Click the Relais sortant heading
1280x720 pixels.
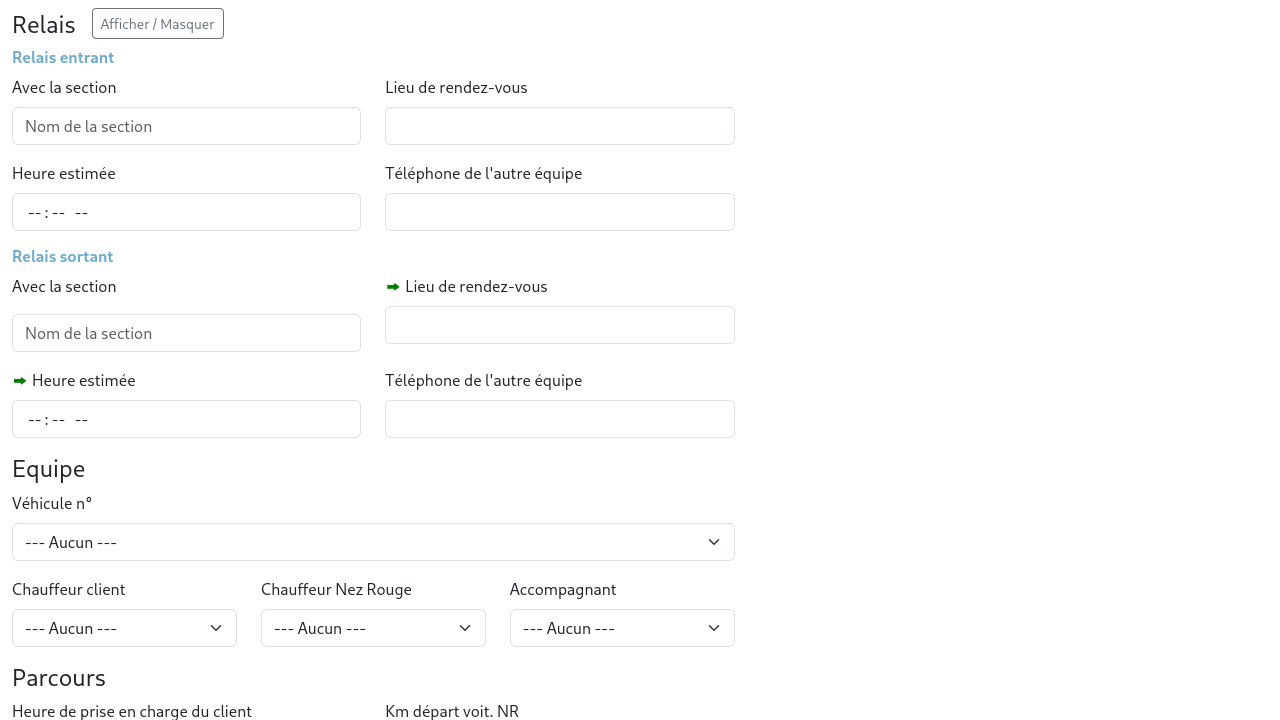(62, 257)
